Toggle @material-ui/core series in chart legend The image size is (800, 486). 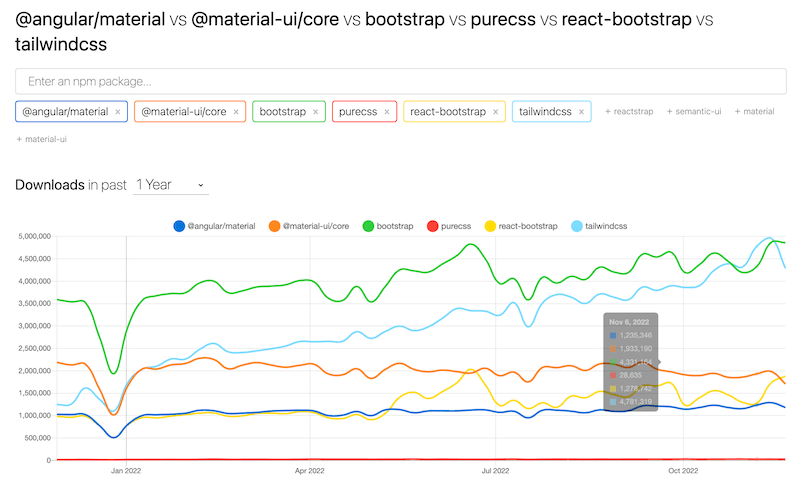(x=309, y=226)
